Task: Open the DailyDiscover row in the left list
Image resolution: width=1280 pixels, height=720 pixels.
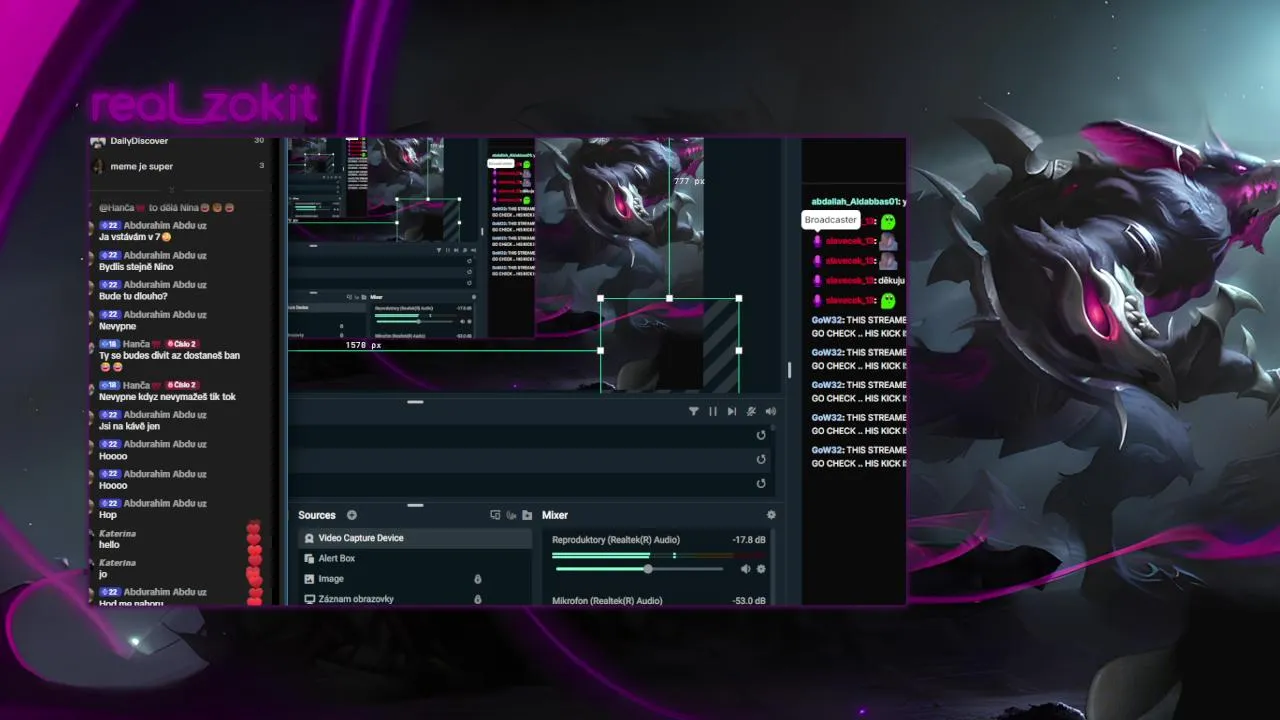Action: pyautogui.click(x=180, y=142)
